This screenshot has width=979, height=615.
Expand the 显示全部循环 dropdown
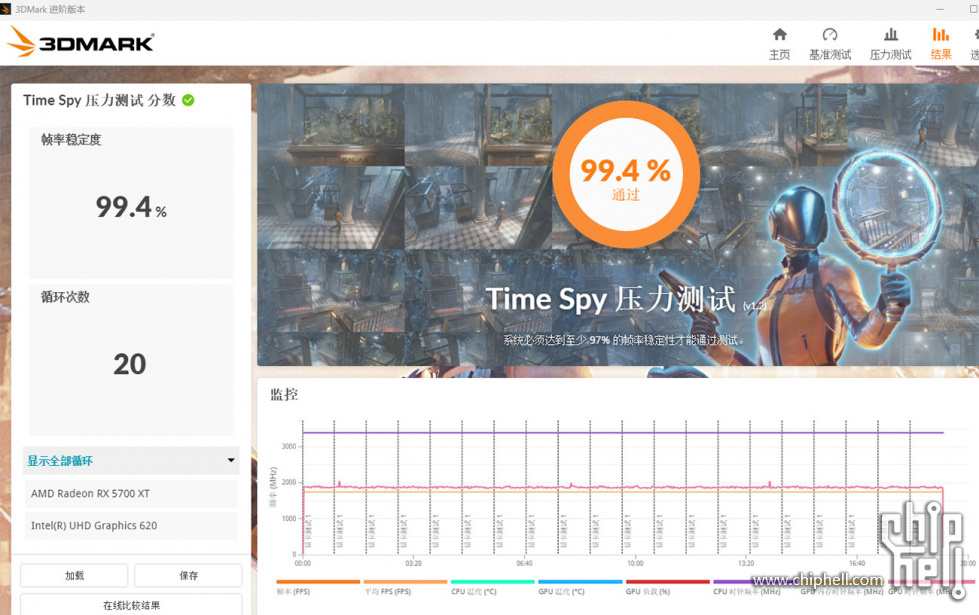[x=131, y=461]
